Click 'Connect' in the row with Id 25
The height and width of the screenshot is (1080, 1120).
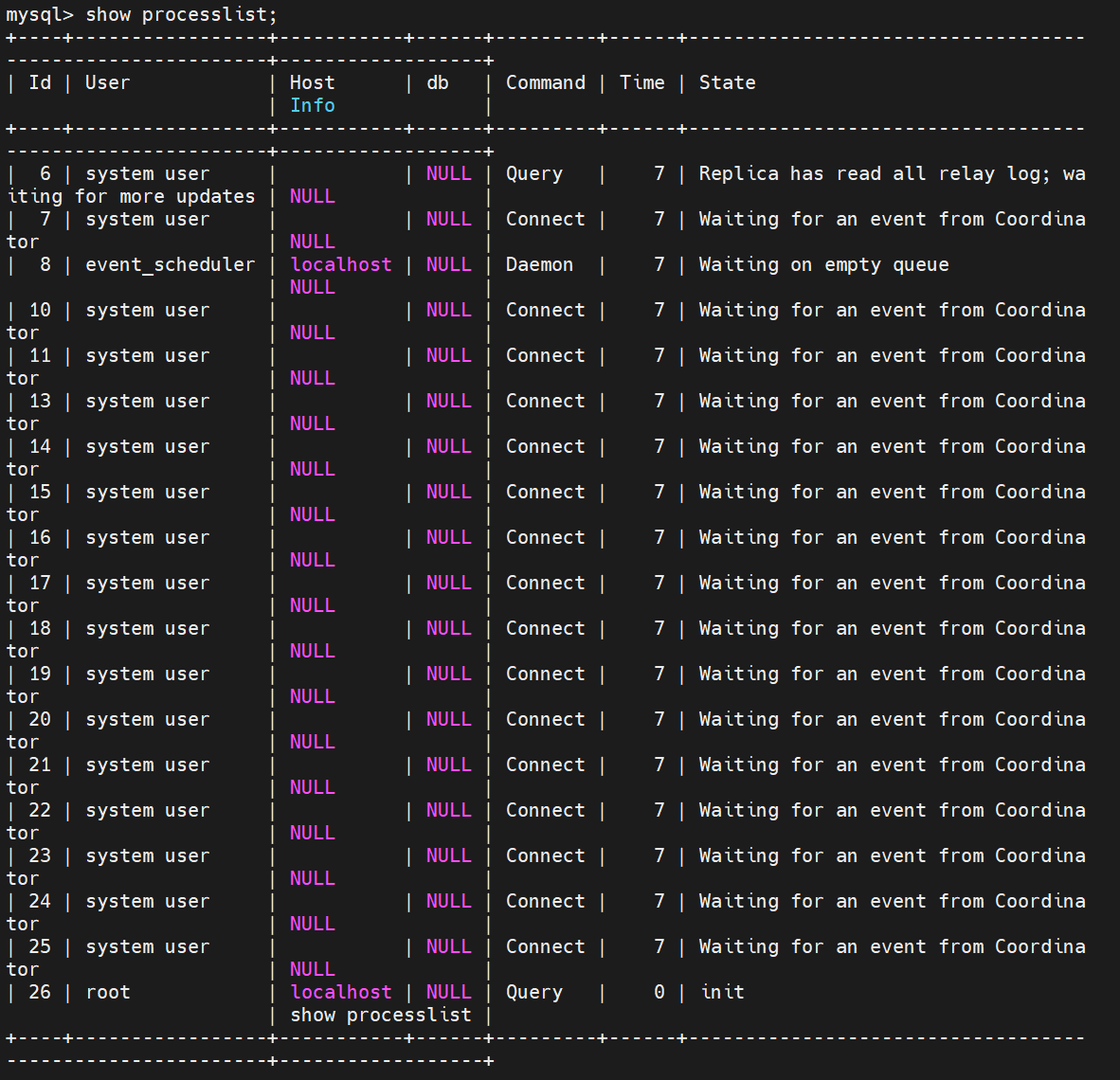546,946
